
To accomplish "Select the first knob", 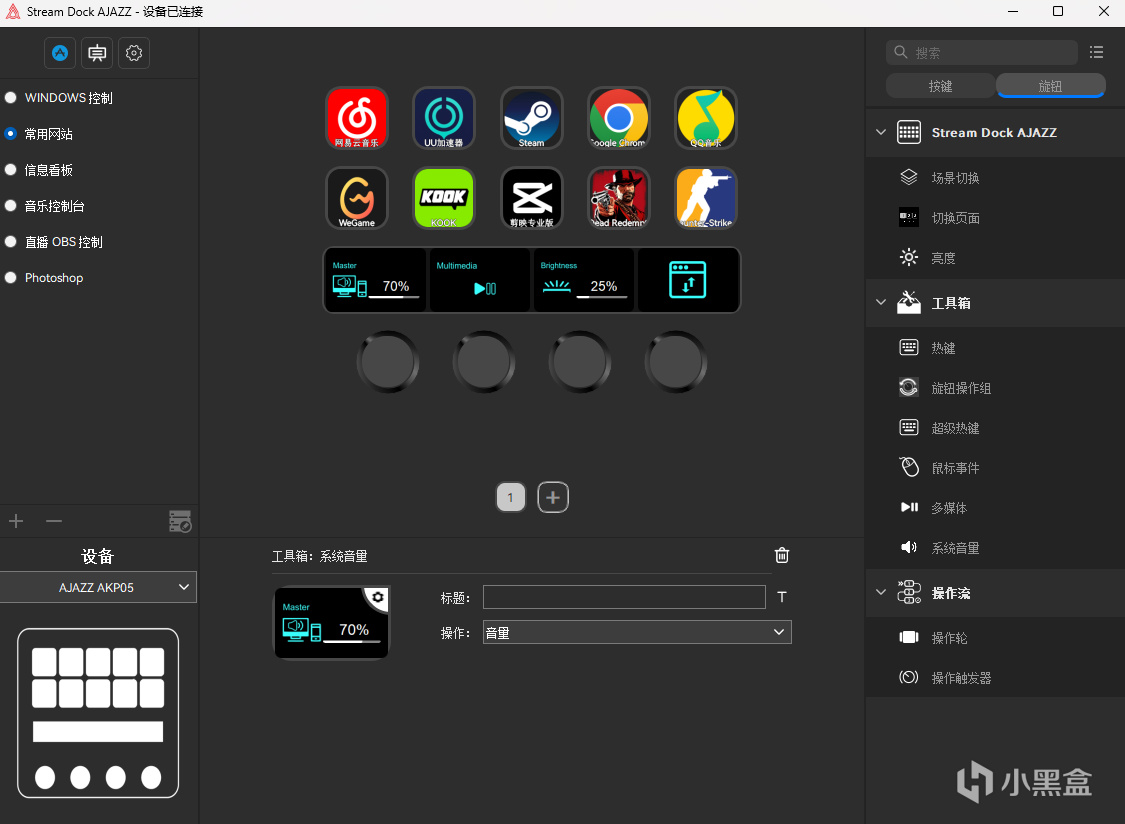I will [x=388, y=362].
